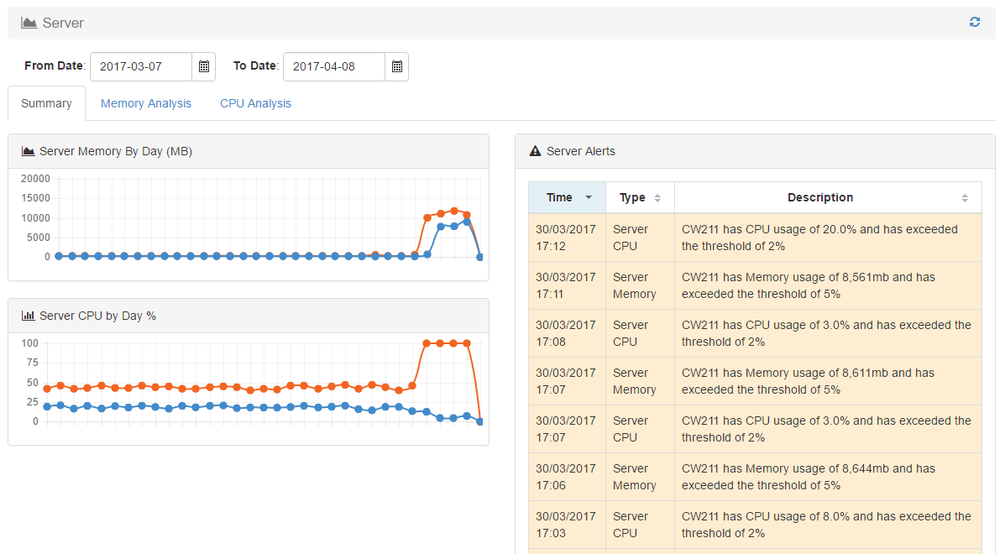Select the 17:12 CPU usage 20.0% alert row
This screenshot has width=1000, height=554.
click(x=755, y=237)
